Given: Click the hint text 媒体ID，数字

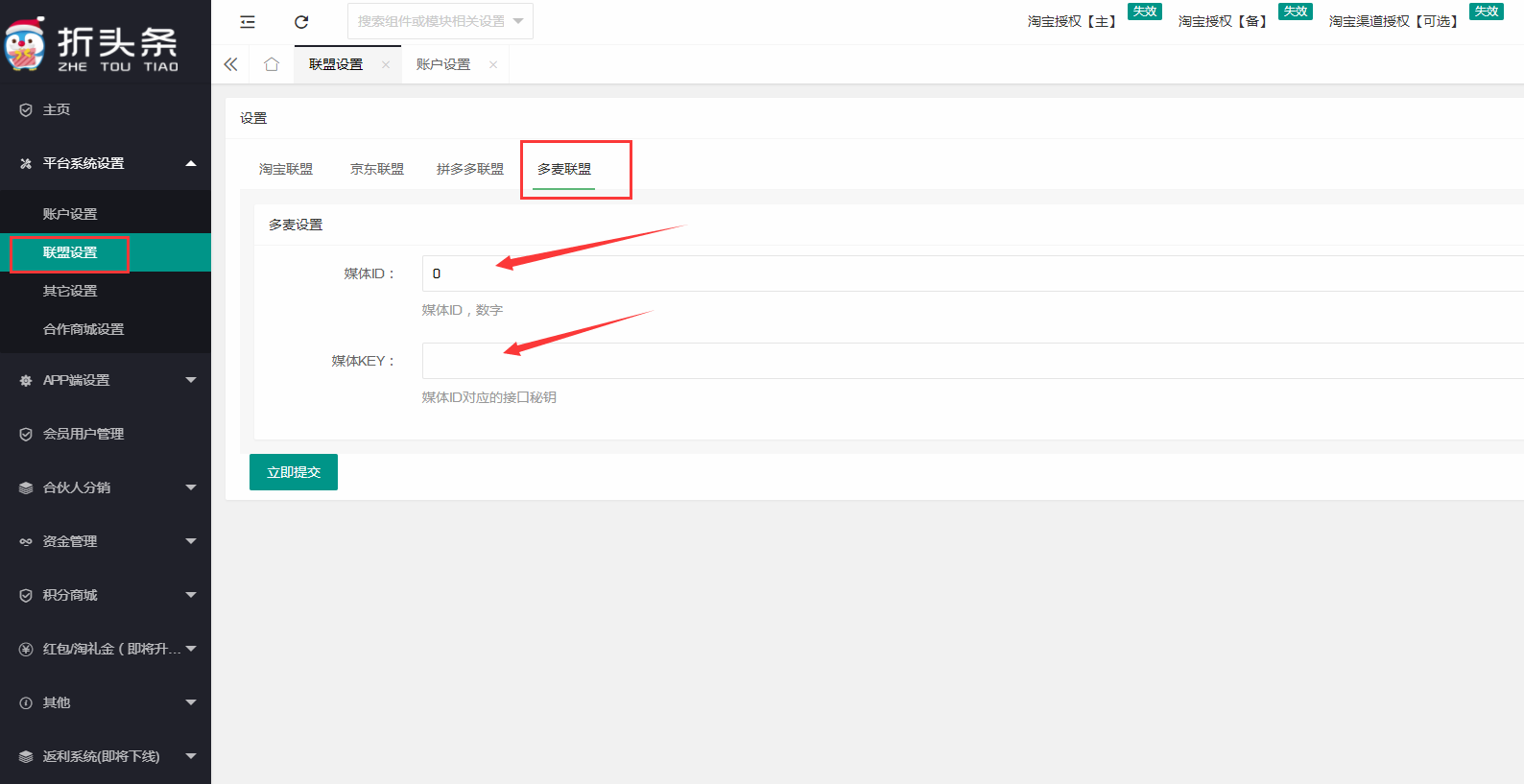Looking at the screenshot, I should point(463,310).
